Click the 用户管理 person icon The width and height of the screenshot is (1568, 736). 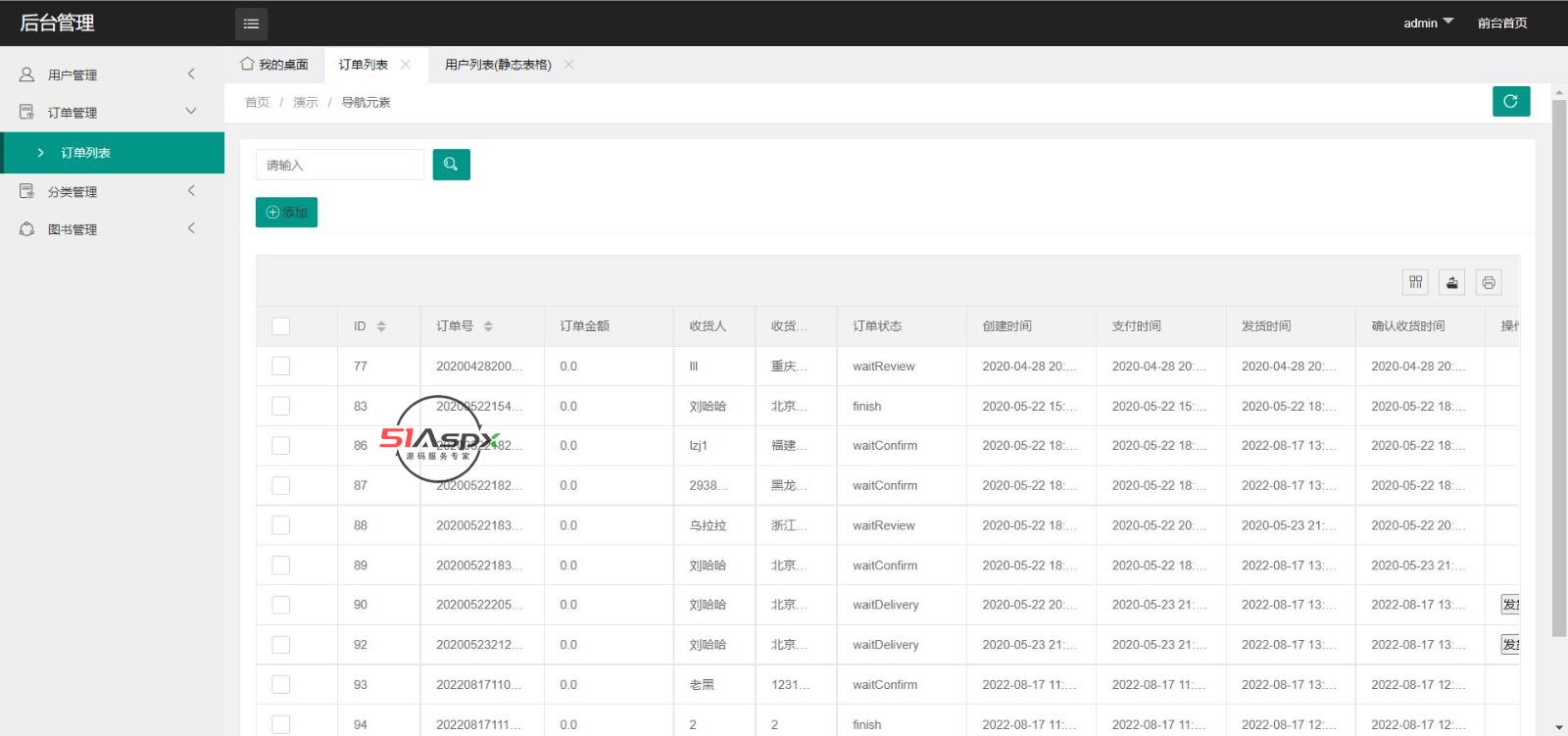click(26, 74)
